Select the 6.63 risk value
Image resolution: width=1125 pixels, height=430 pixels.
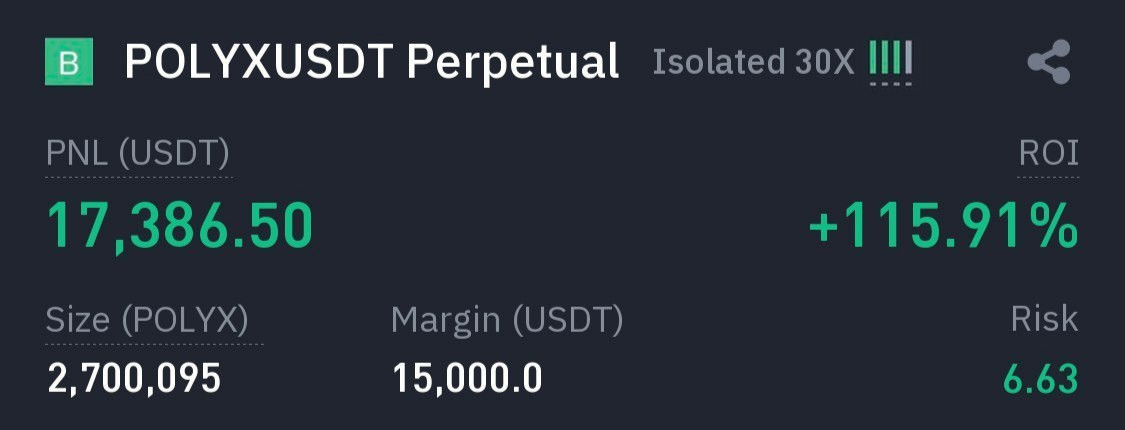coord(1040,379)
